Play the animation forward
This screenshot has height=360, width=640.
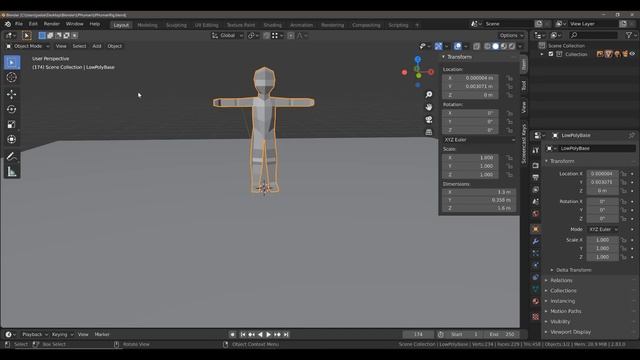point(269,334)
